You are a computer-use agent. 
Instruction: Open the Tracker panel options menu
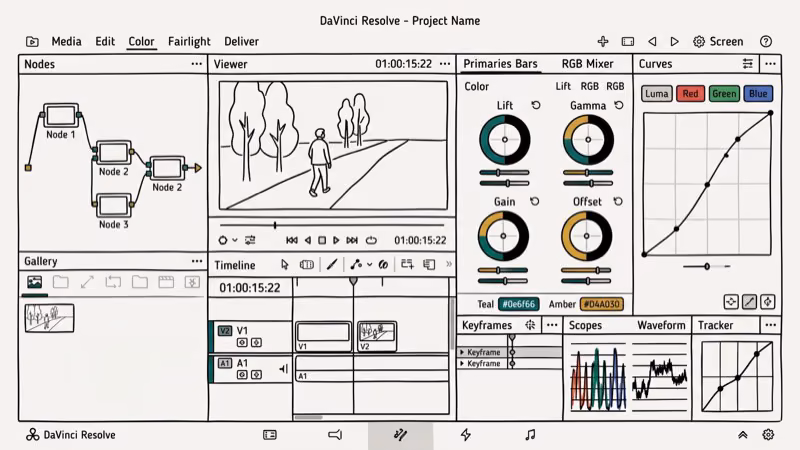click(x=770, y=325)
